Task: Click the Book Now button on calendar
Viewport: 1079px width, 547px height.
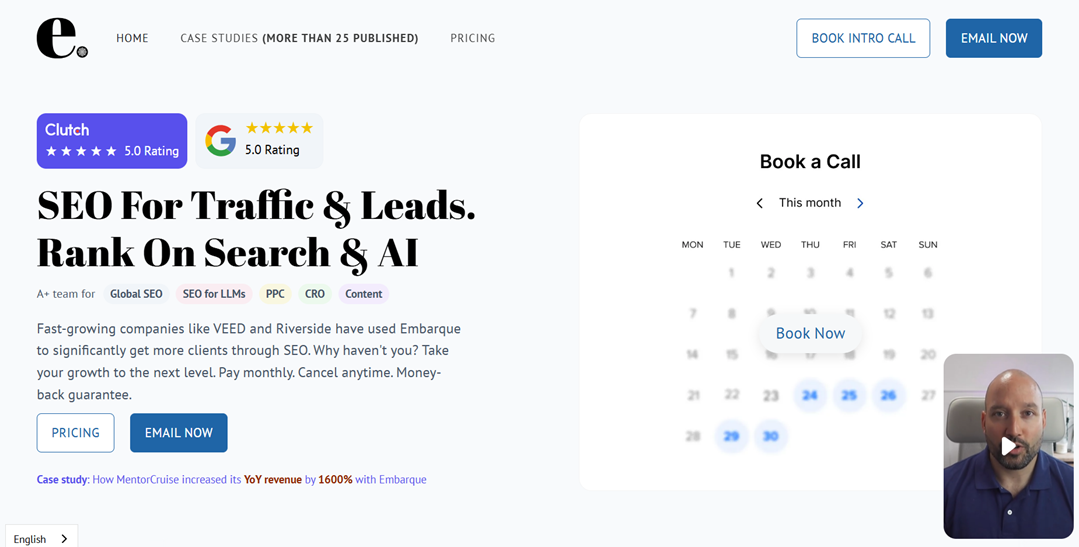Action: (810, 334)
